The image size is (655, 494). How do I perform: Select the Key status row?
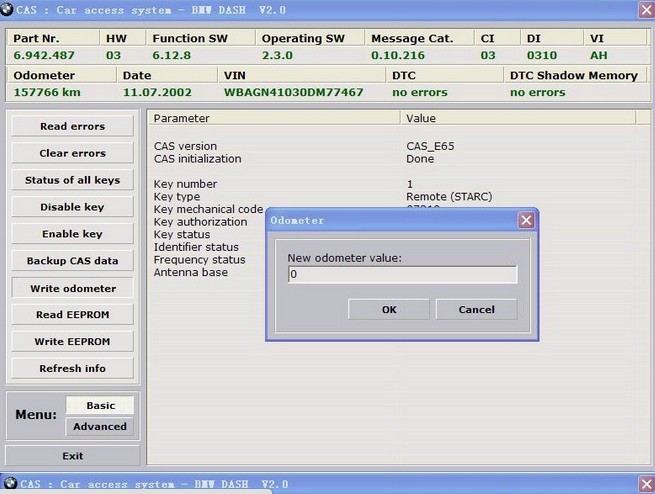[x=182, y=234]
